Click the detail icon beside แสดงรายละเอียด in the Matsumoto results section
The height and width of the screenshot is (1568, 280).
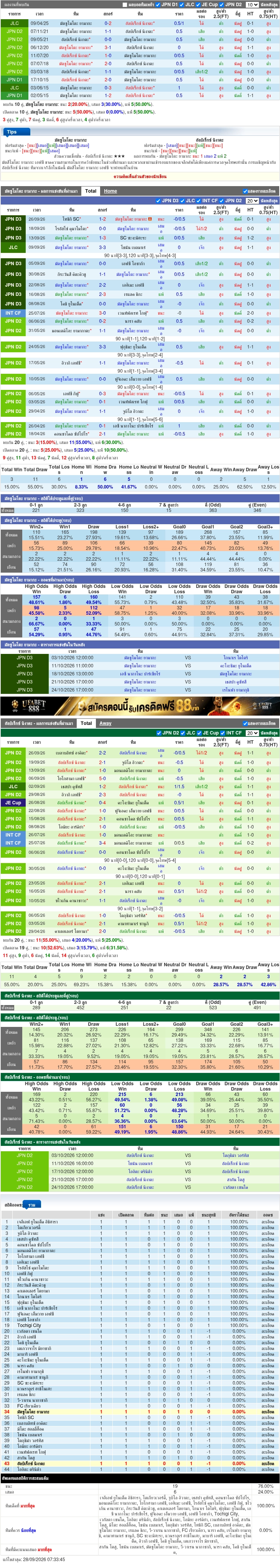click(245, 191)
